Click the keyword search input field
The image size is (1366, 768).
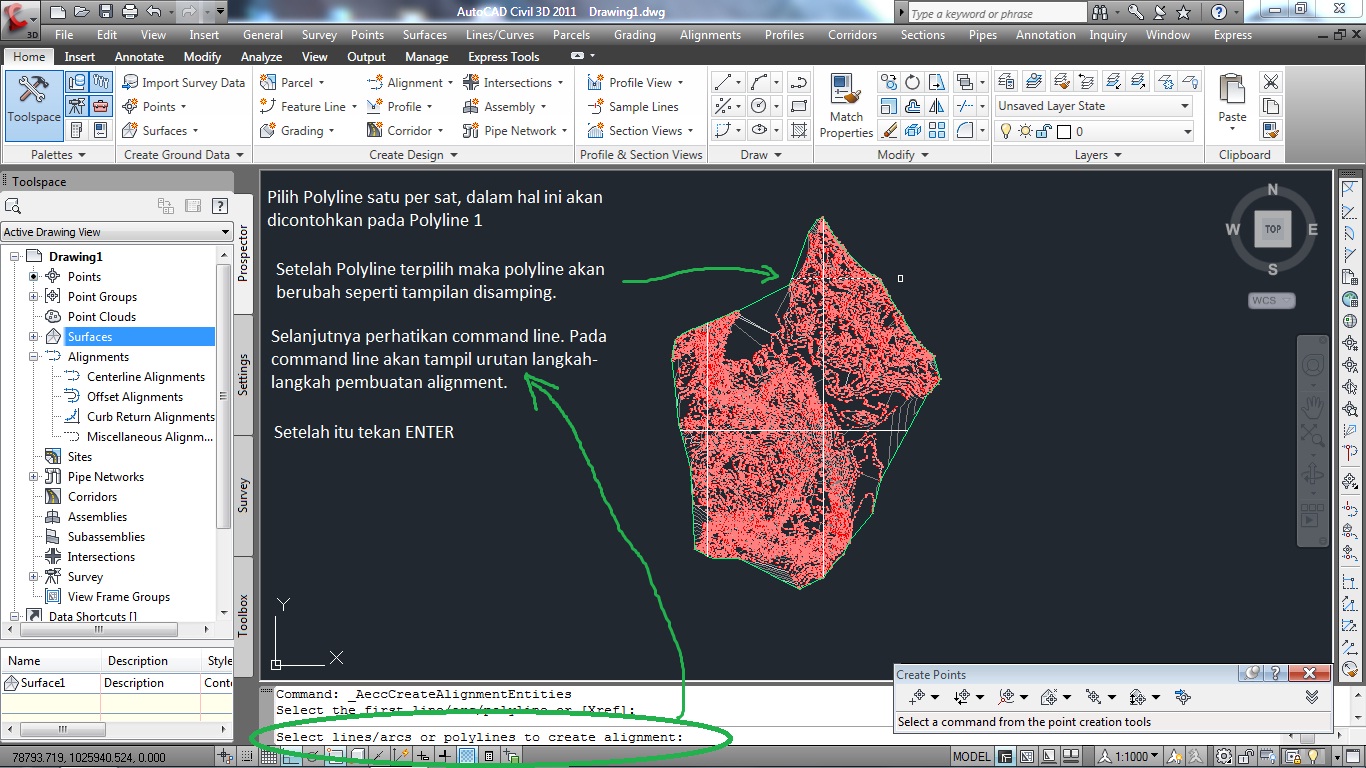point(997,13)
